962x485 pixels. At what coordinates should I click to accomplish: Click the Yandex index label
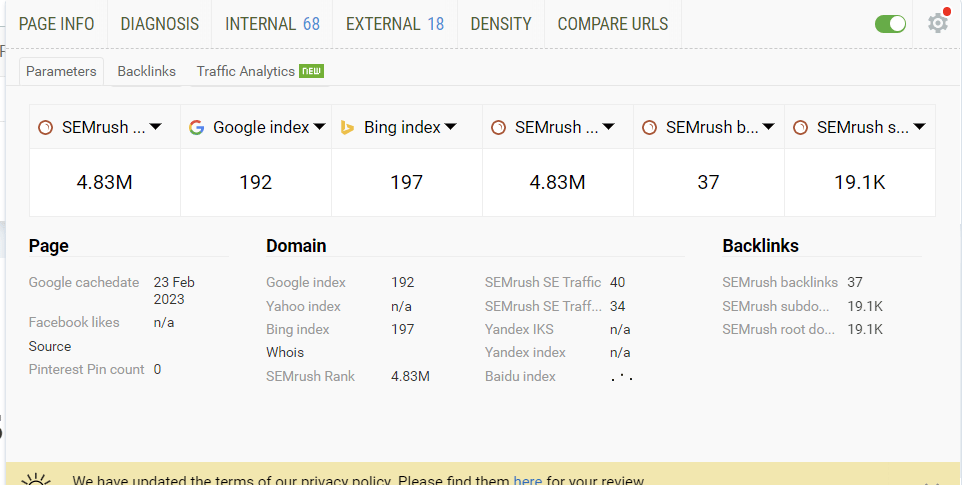(525, 353)
